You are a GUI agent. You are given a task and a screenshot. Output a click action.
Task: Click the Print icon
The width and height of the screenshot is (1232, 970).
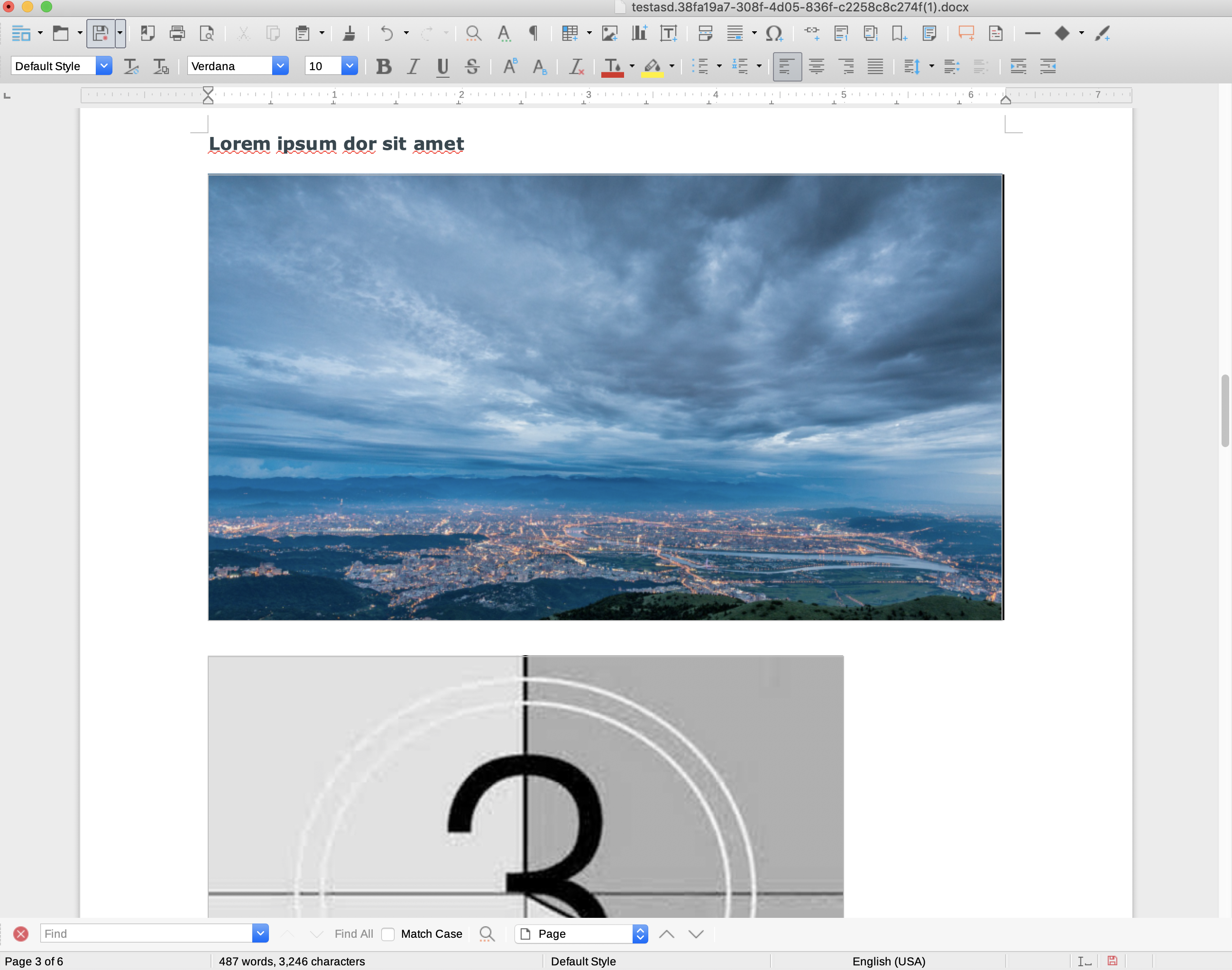coord(177,34)
